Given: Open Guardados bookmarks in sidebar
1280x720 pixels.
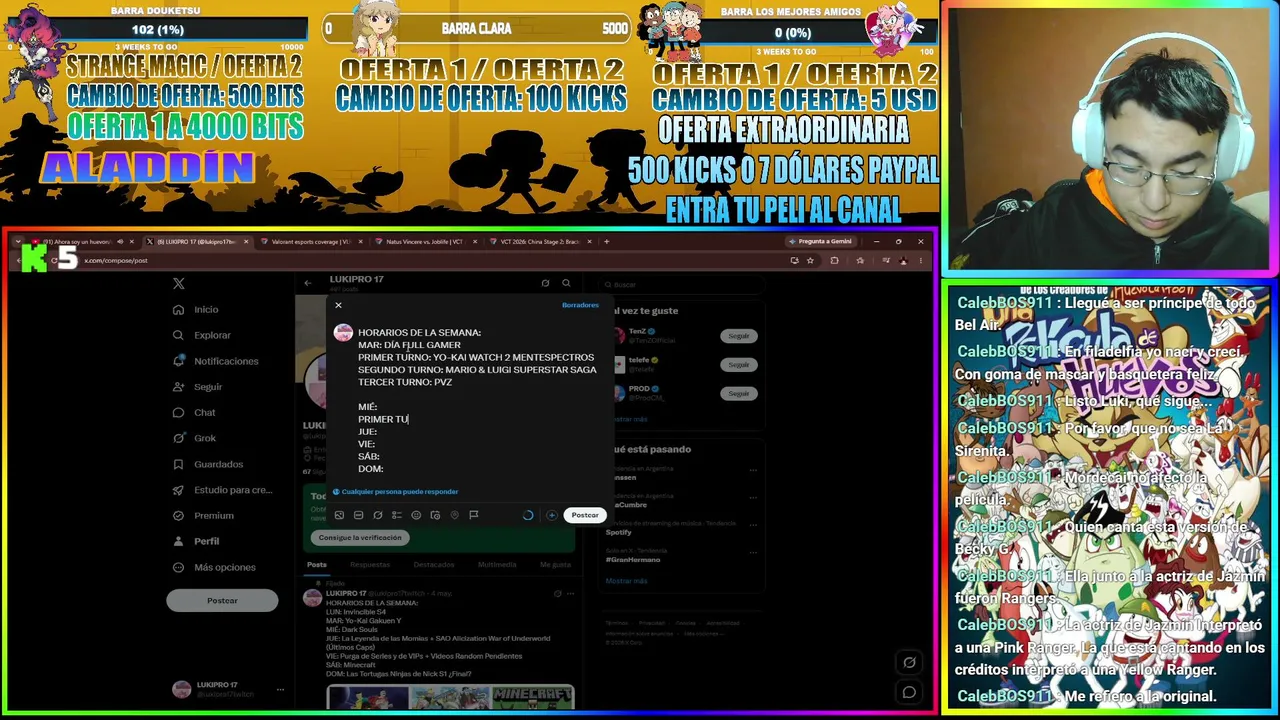Looking at the screenshot, I should 208,464.
